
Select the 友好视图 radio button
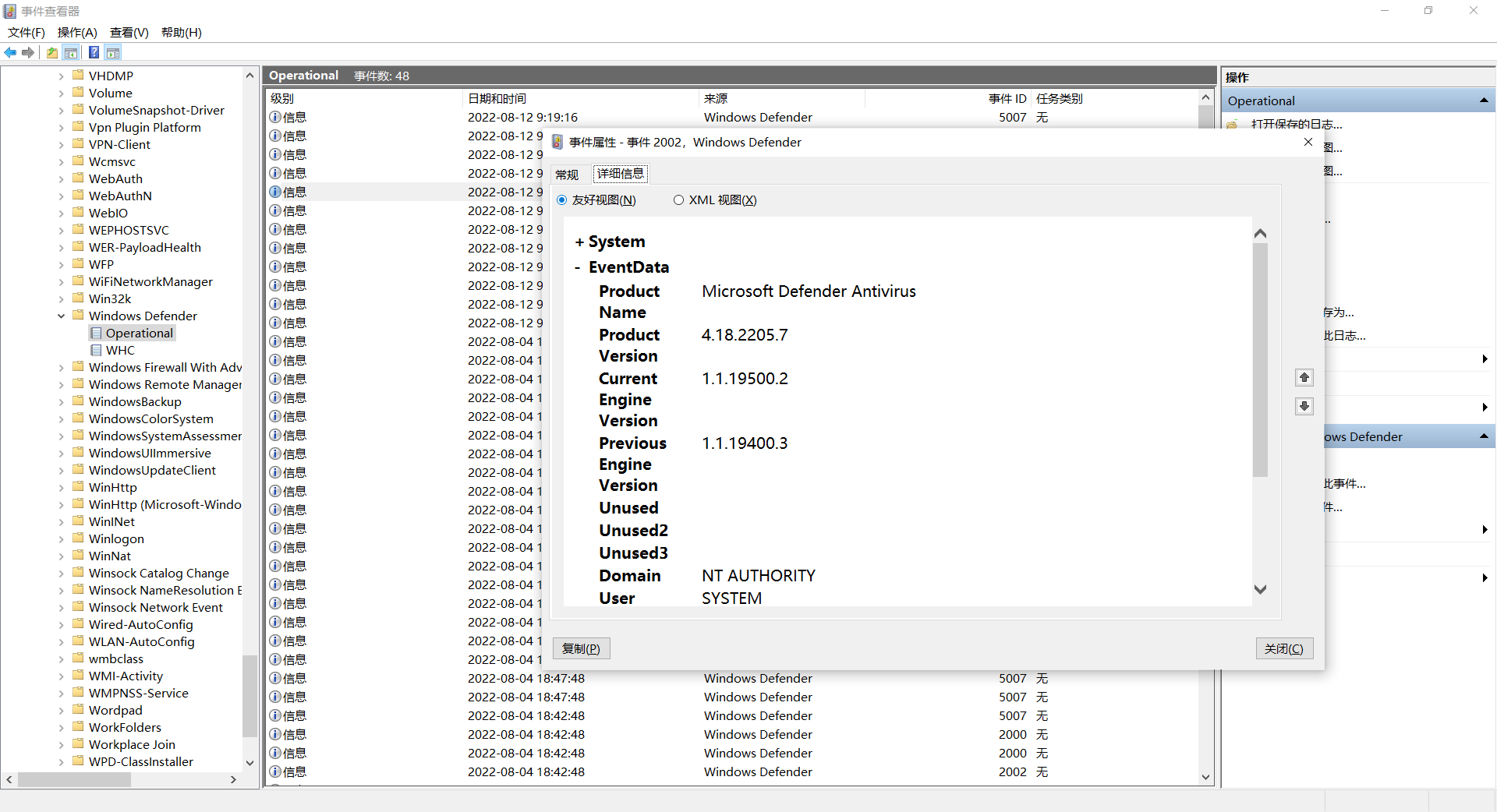(562, 200)
